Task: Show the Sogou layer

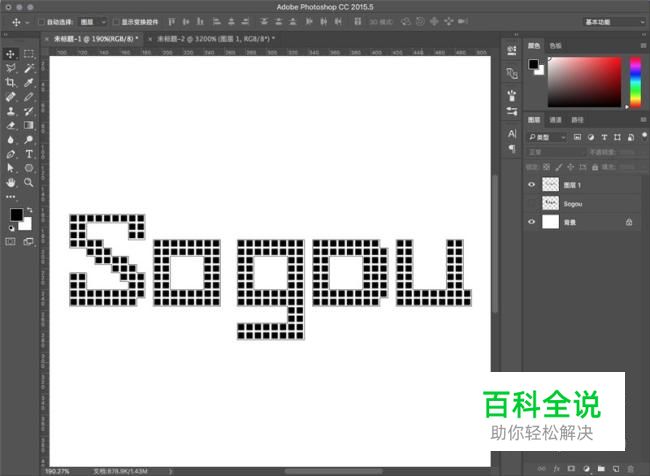Action: [531, 204]
